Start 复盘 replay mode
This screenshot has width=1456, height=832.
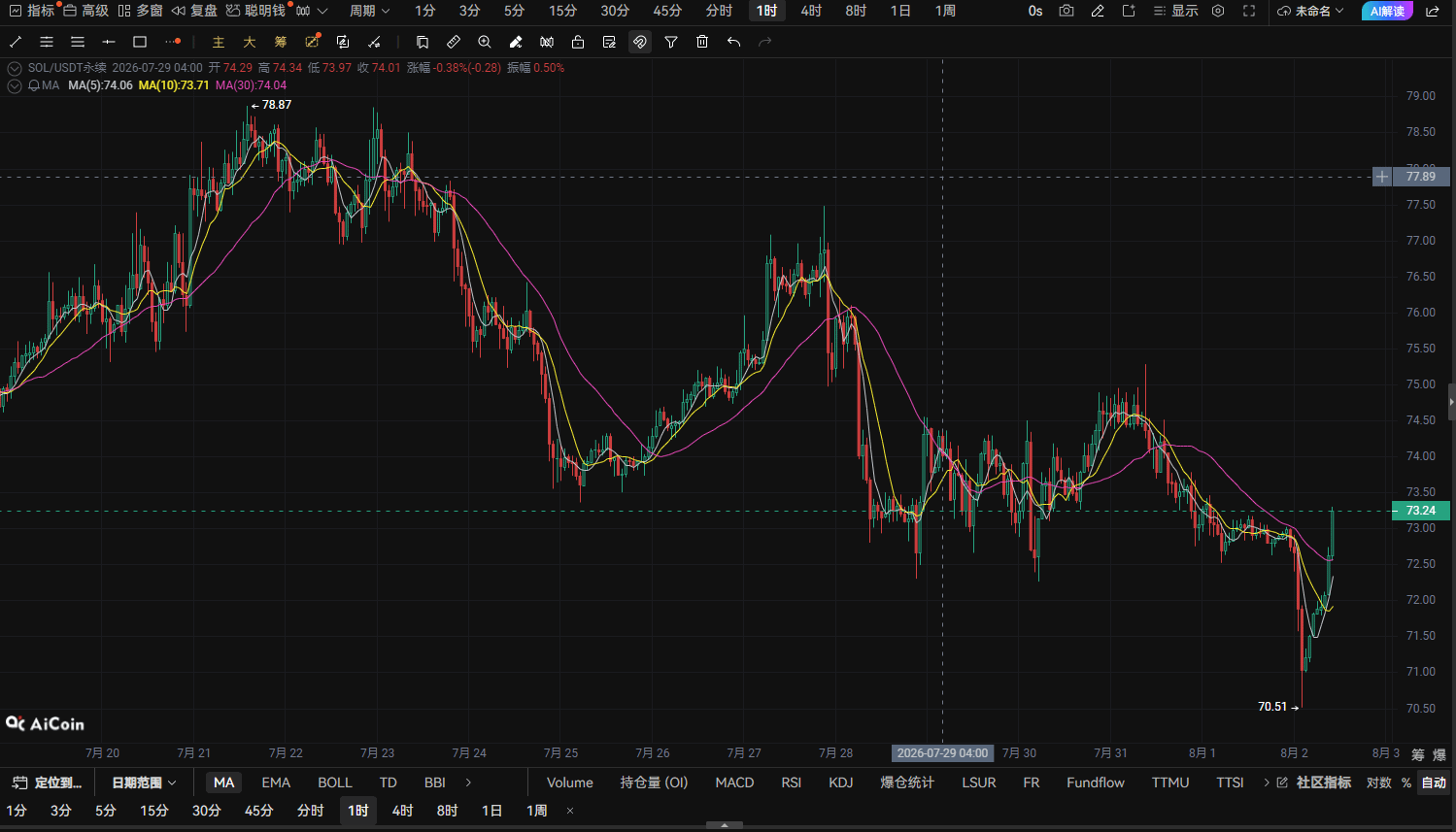tap(194, 11)
